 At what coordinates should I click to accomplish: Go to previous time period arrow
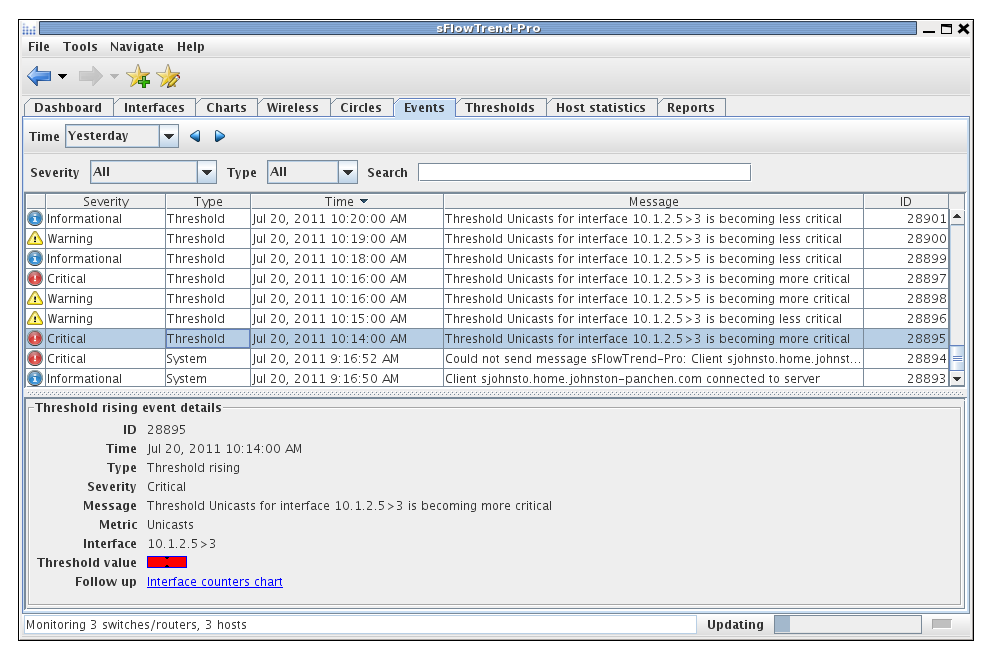(x=195, y=136)
